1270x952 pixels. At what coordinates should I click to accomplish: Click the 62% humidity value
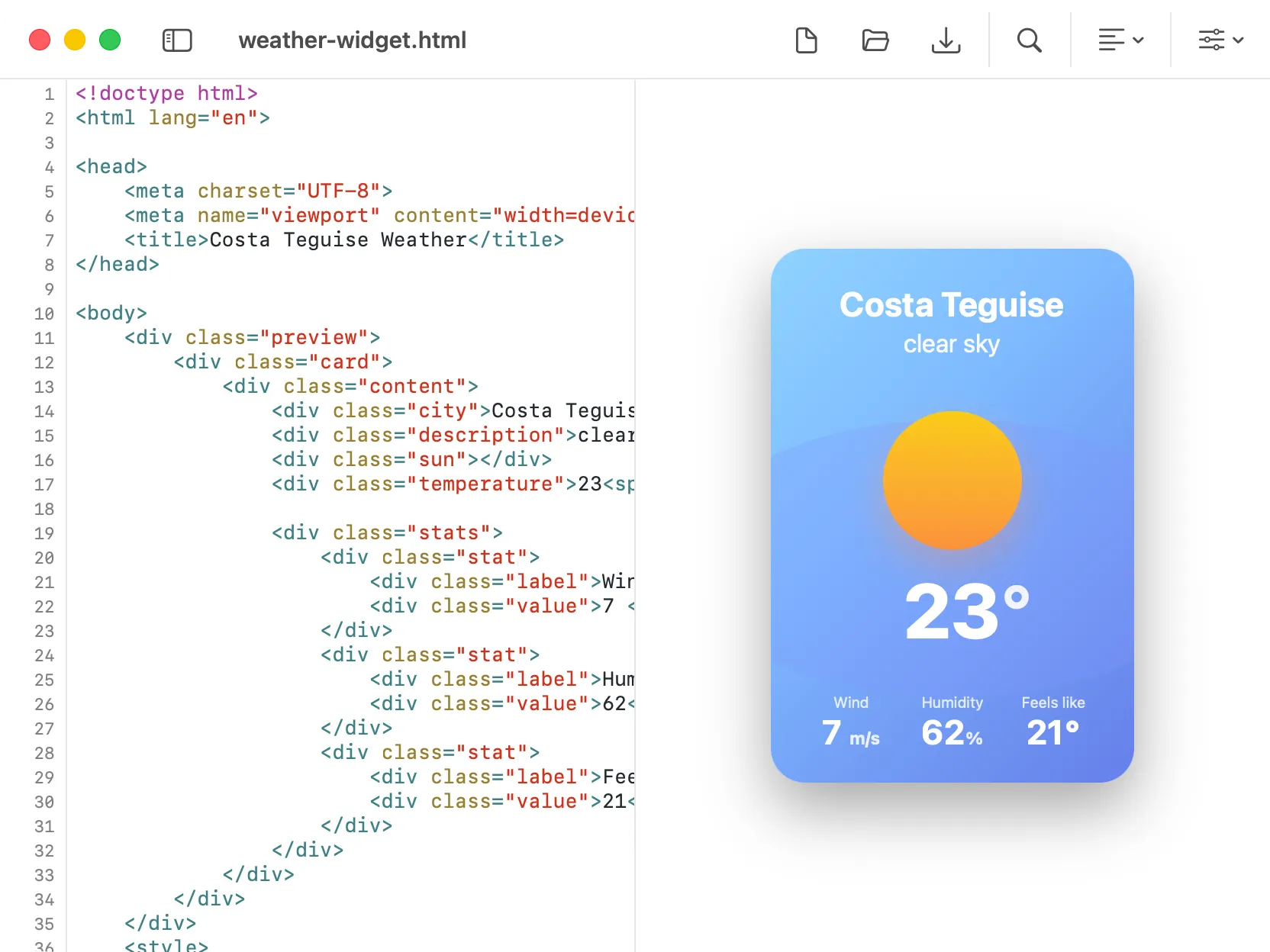(x=952, y=733)
